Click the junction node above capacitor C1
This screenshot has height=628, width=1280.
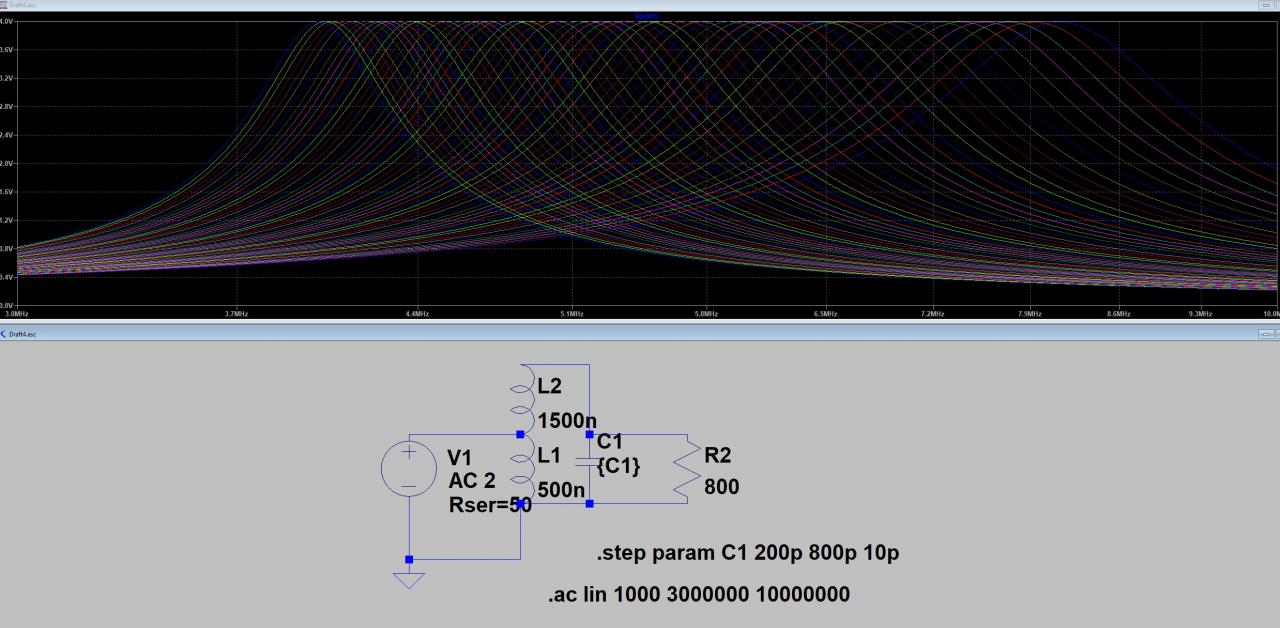590,434
